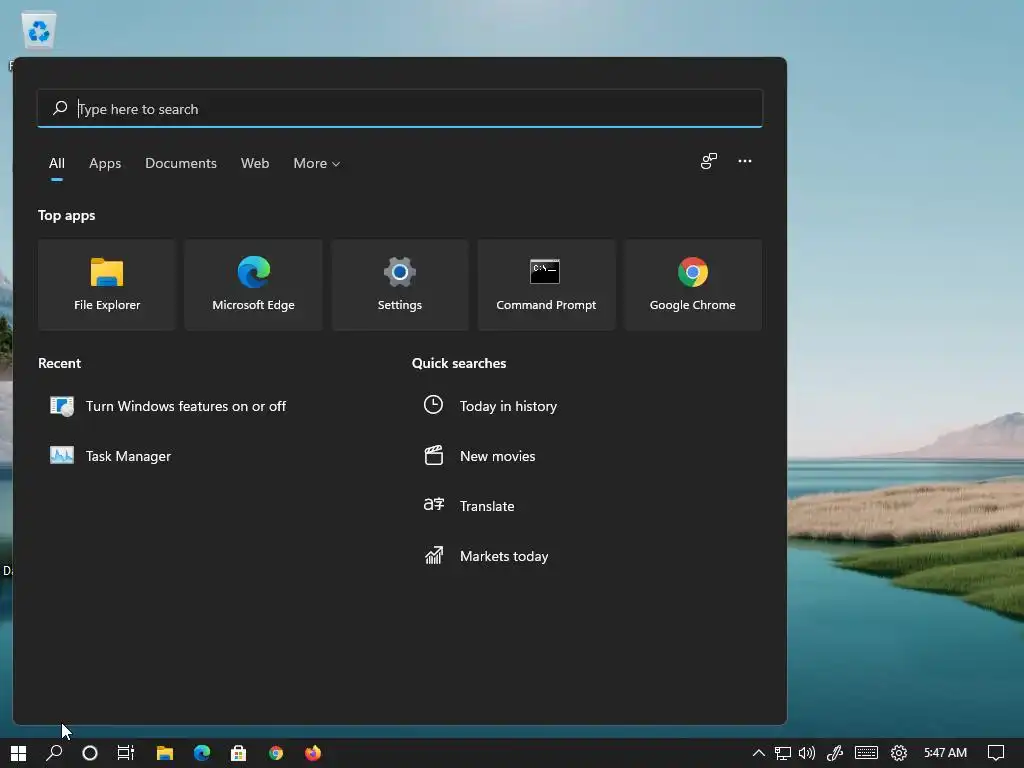Select the Translate quick search
Screen dimensions: 1024x768
click(x=469, y=506)
